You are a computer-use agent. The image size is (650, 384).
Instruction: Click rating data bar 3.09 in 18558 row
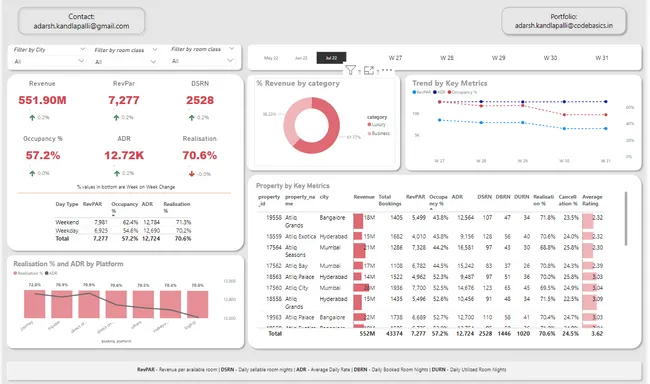click(x=589, y=302)
